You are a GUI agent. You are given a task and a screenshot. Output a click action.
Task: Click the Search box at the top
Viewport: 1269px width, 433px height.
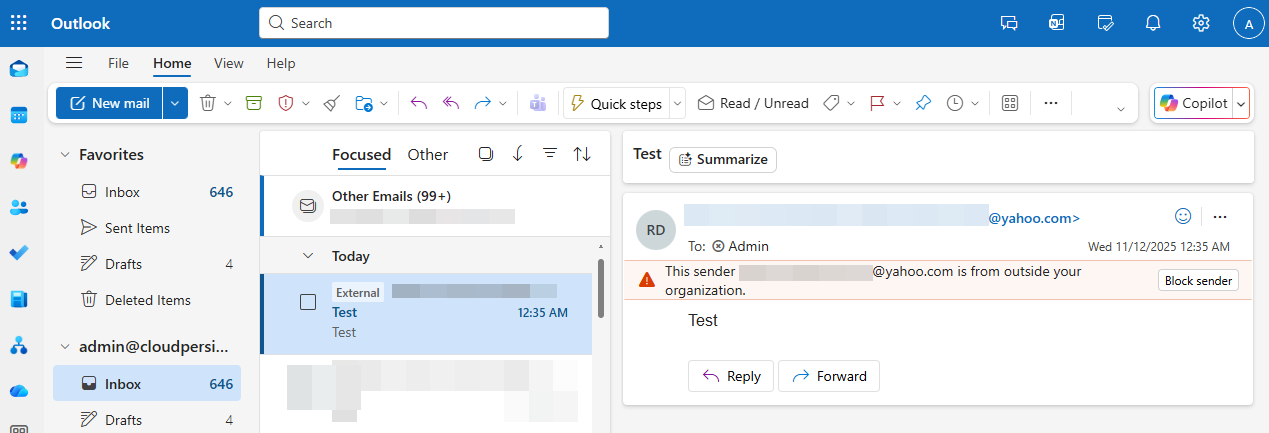(x=433, y=23)
